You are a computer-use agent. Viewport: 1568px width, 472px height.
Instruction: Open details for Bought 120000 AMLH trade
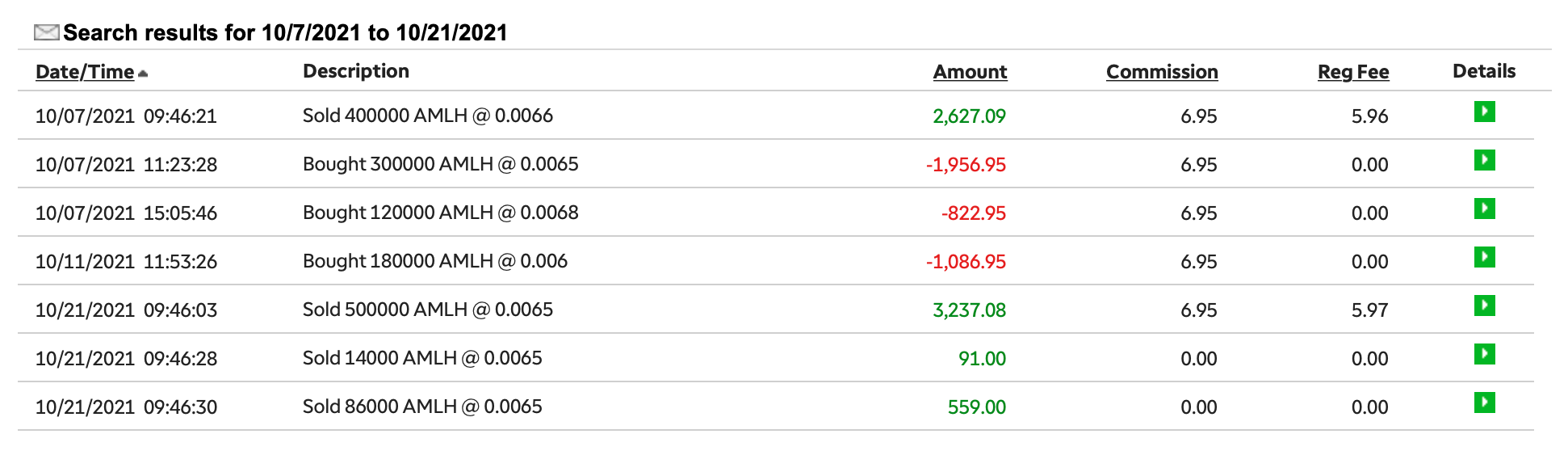1484,209
